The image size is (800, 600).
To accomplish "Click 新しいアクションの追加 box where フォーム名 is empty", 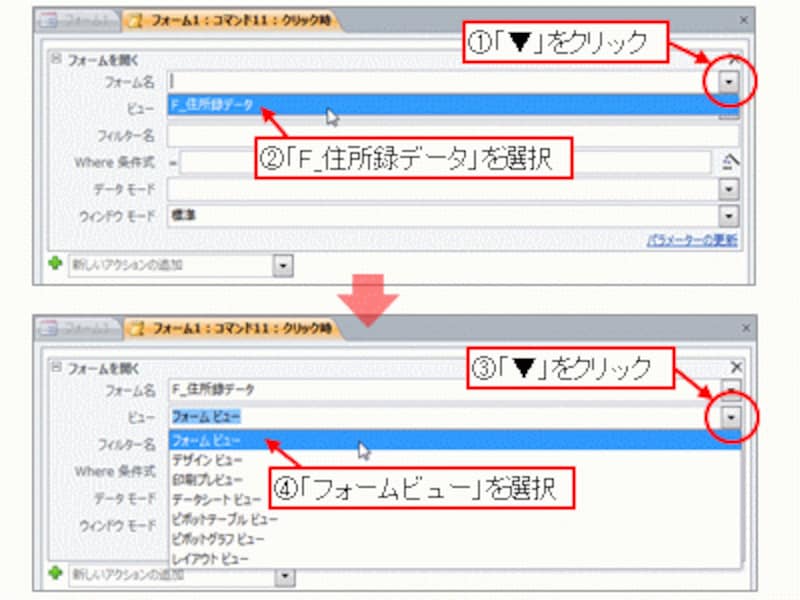I will (171, 265).
